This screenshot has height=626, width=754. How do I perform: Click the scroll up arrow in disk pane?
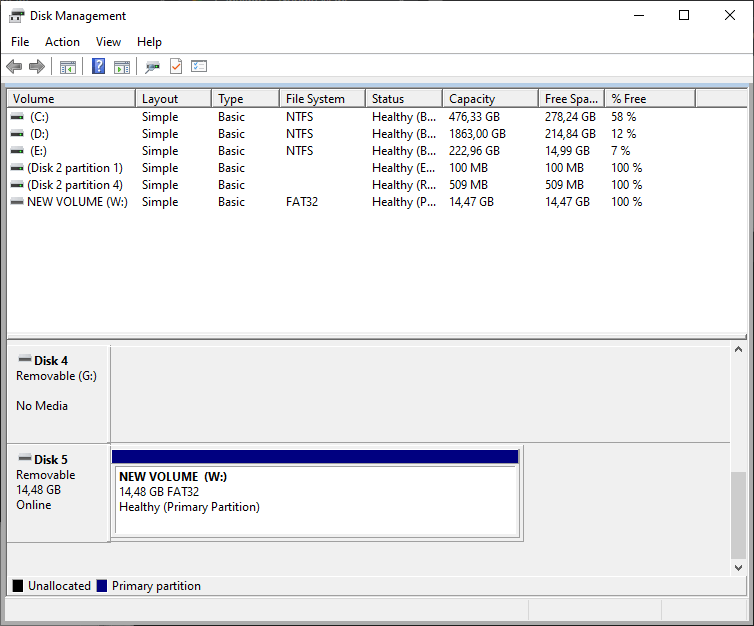[x=739, y=350]
